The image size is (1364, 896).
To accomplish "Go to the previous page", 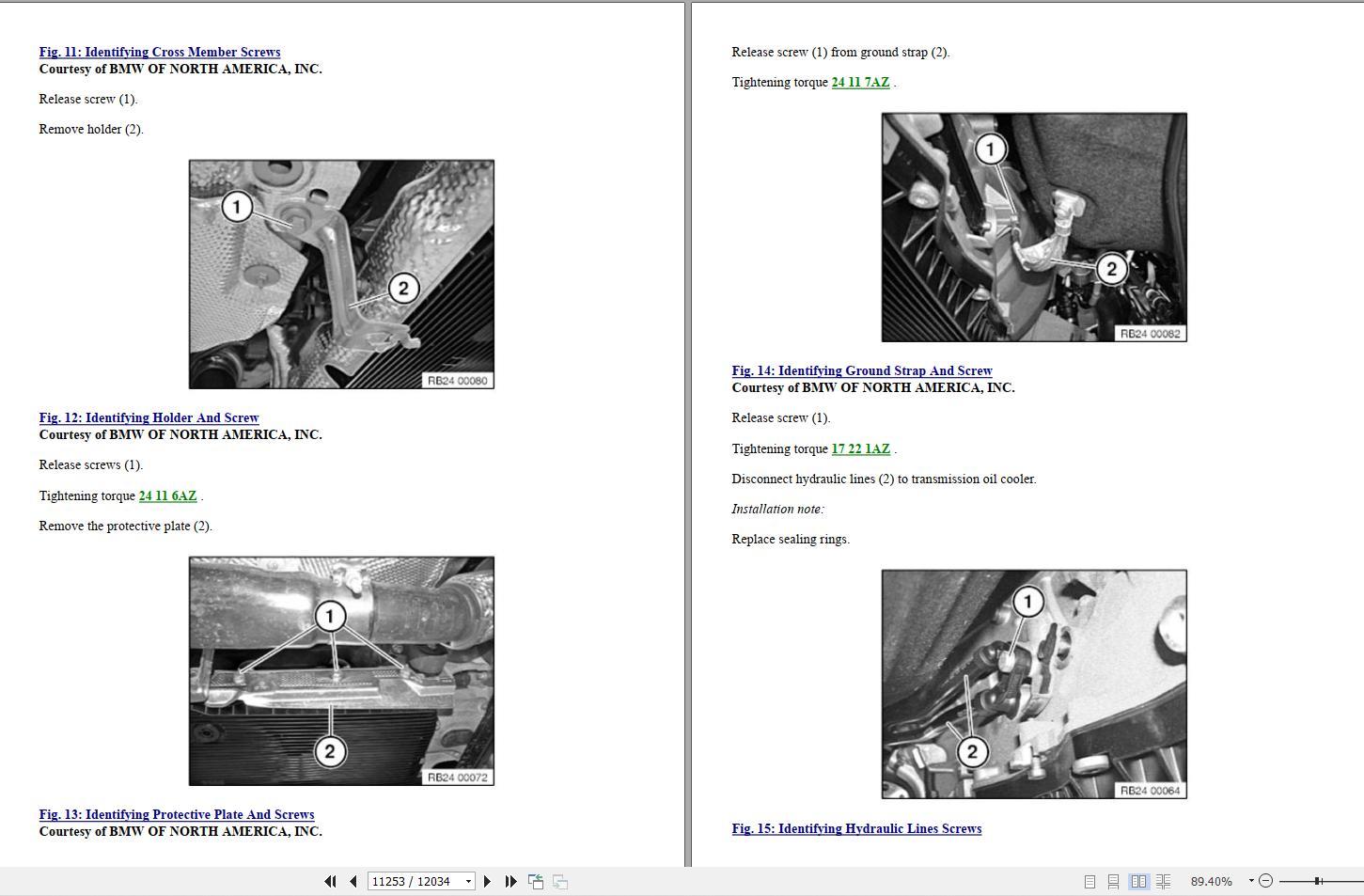I will [353, 881].
